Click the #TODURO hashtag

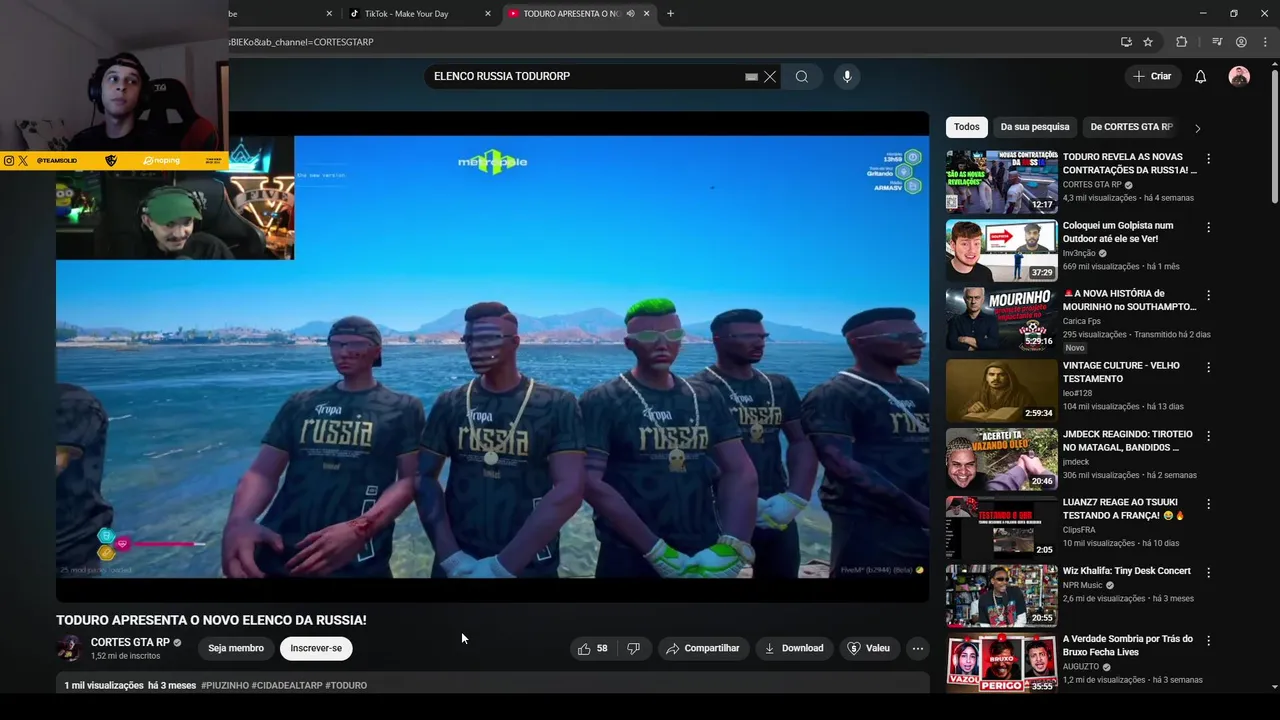pos(346,686)
